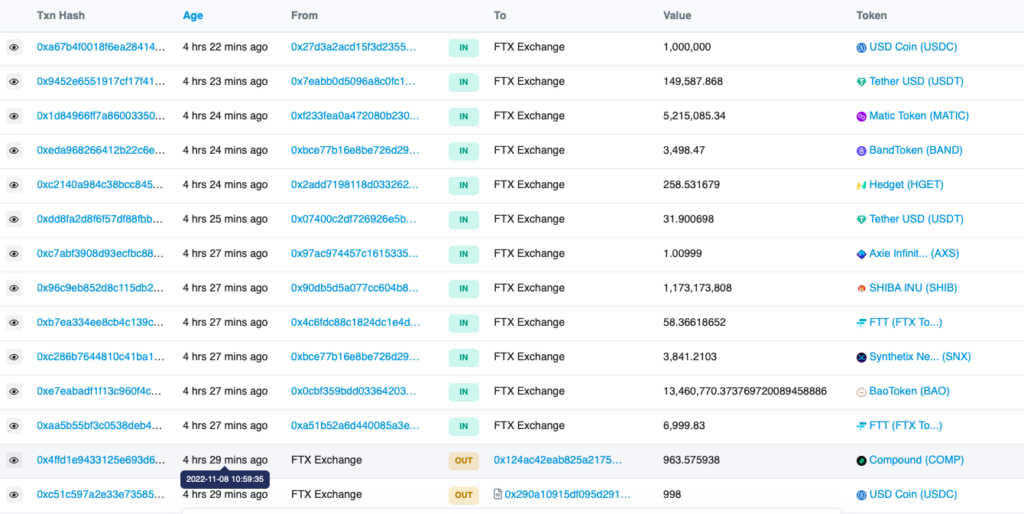Click Txn Hash column header
The width and height of the screenshot is (1024, 514).
click(61, 15)
